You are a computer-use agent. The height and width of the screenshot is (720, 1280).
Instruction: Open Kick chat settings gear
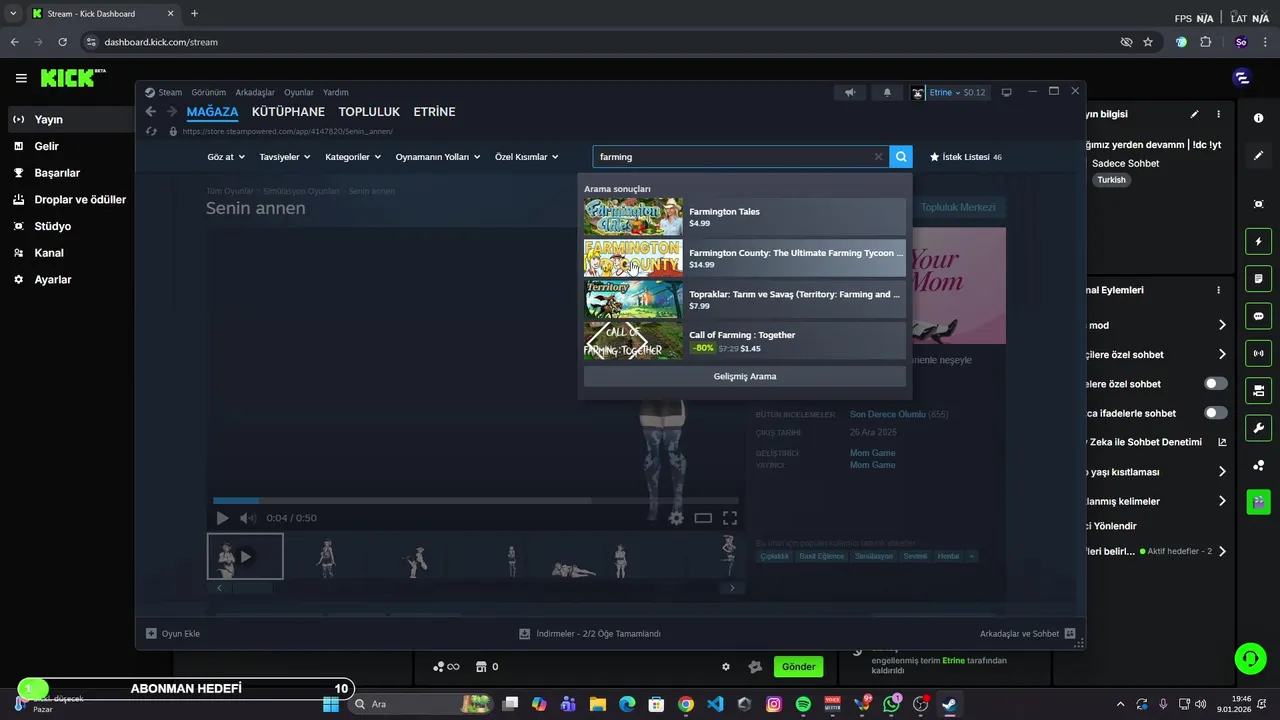[726, 667]
